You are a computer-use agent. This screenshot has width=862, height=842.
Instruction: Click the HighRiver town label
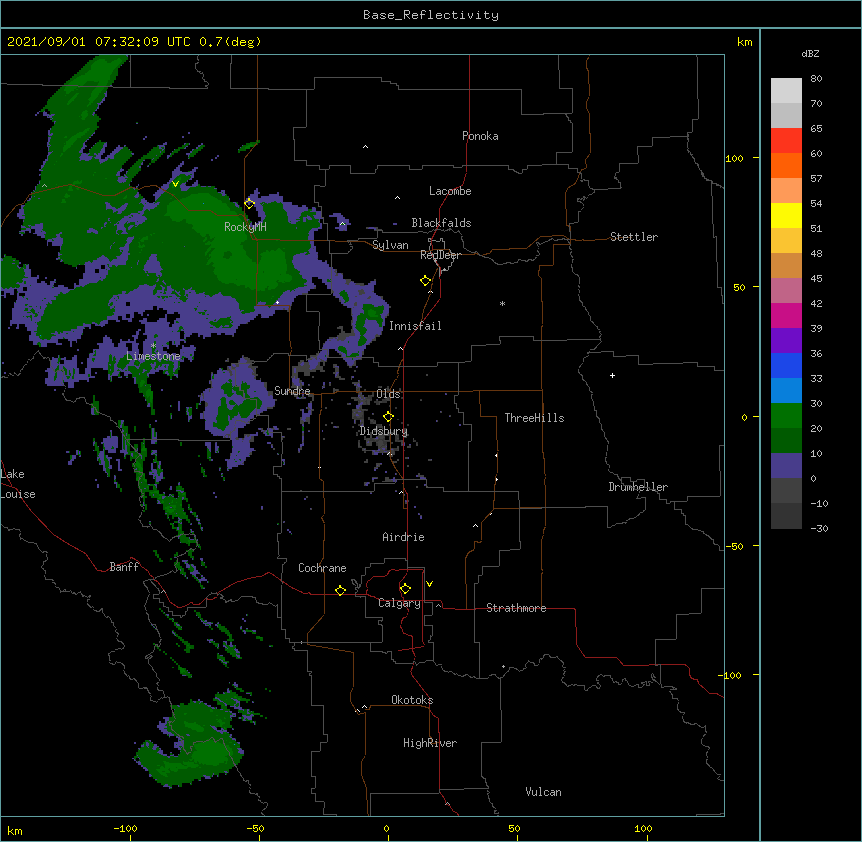[x=430, y=743]
